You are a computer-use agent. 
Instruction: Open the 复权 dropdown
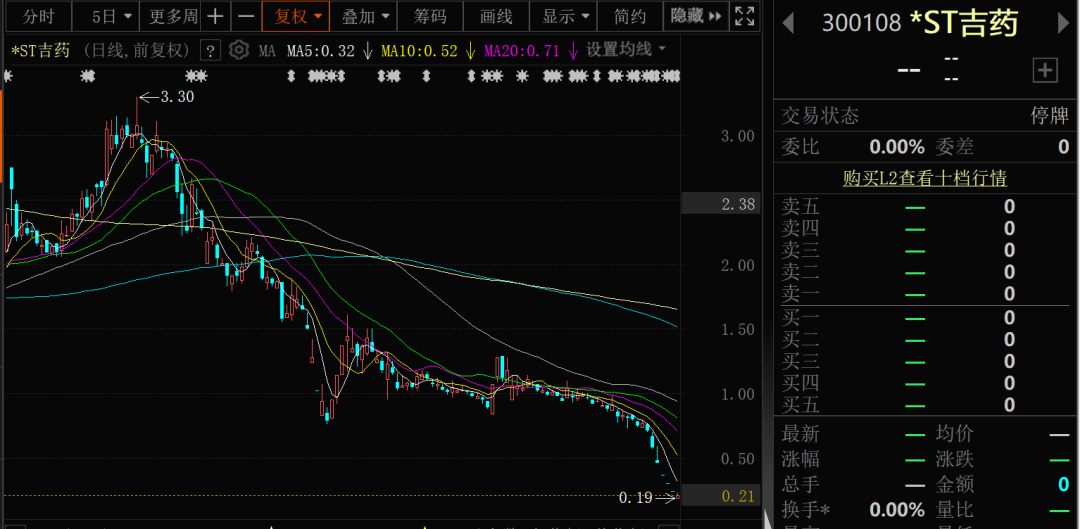pos(300,16)
